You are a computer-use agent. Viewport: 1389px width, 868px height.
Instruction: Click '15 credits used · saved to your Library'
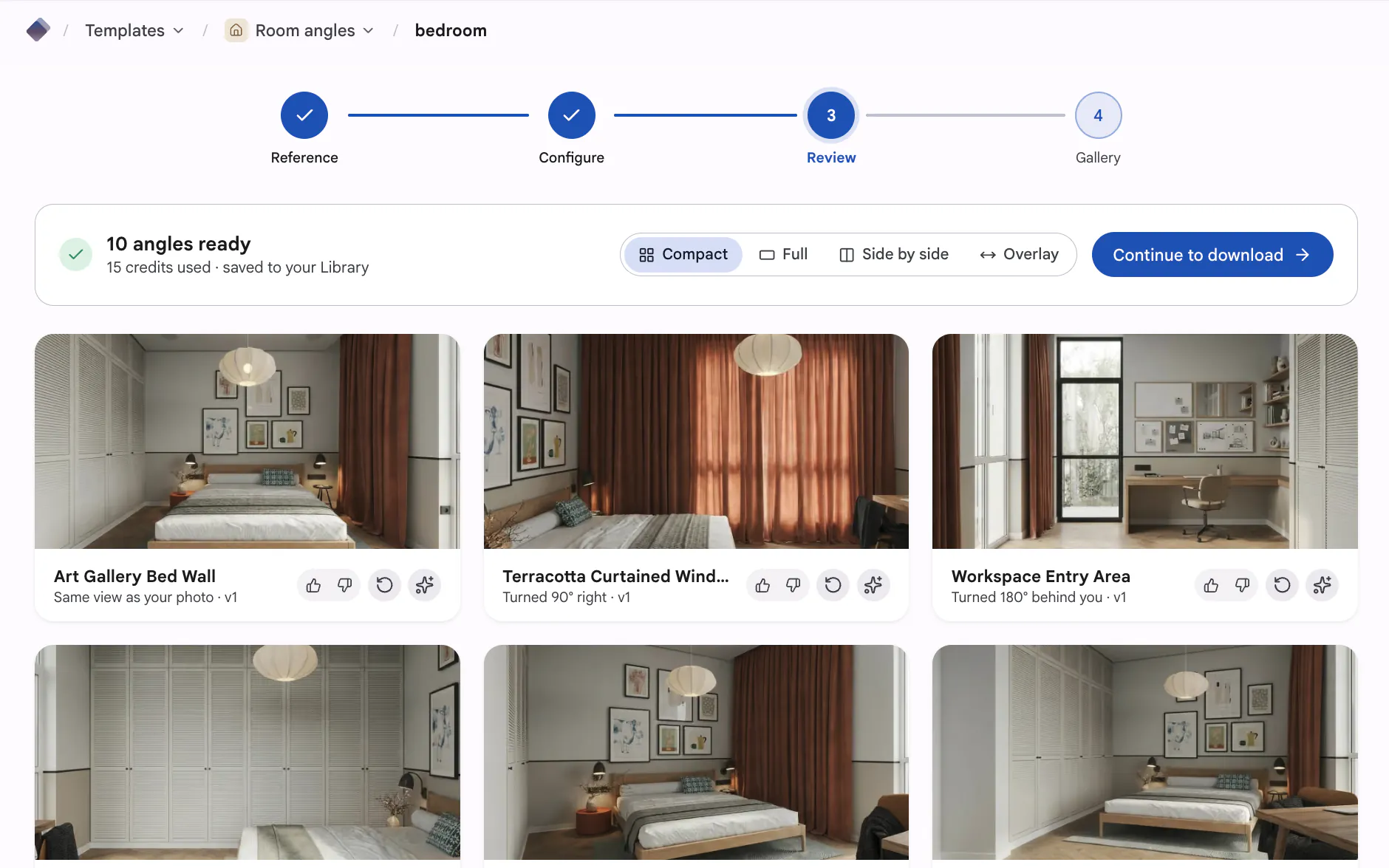[237, 267]
